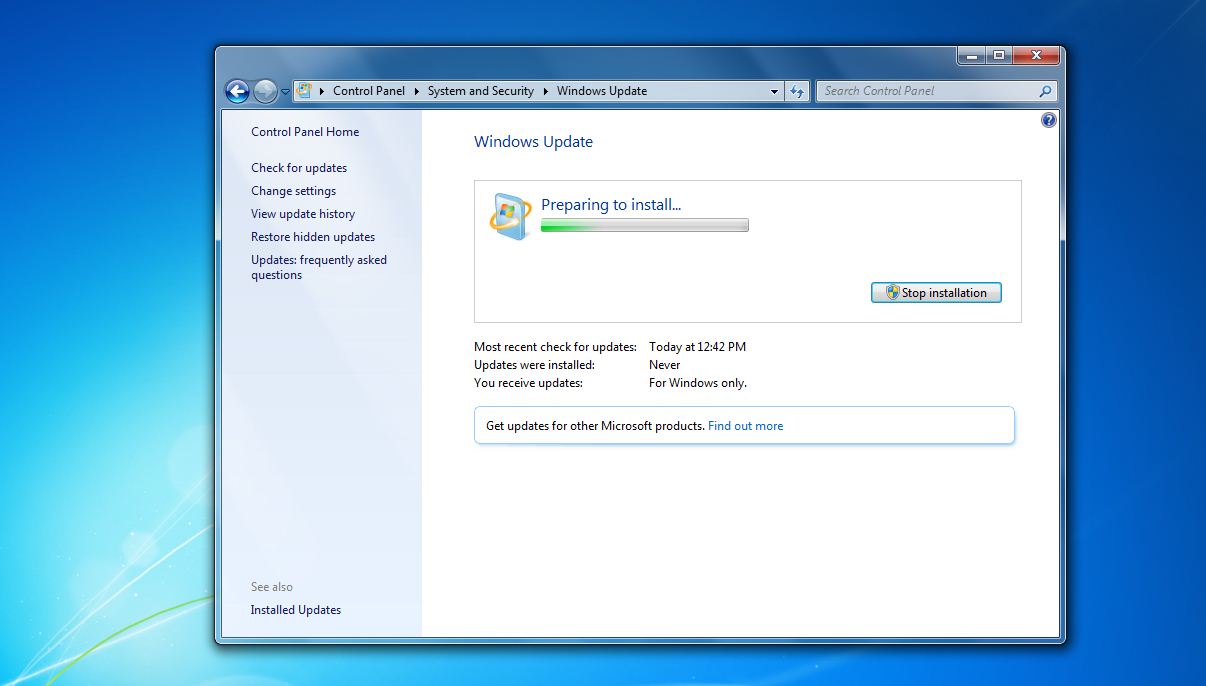Click the forward navigation arrow
Screen dimensions: 1206x686
tap(265, 91)
